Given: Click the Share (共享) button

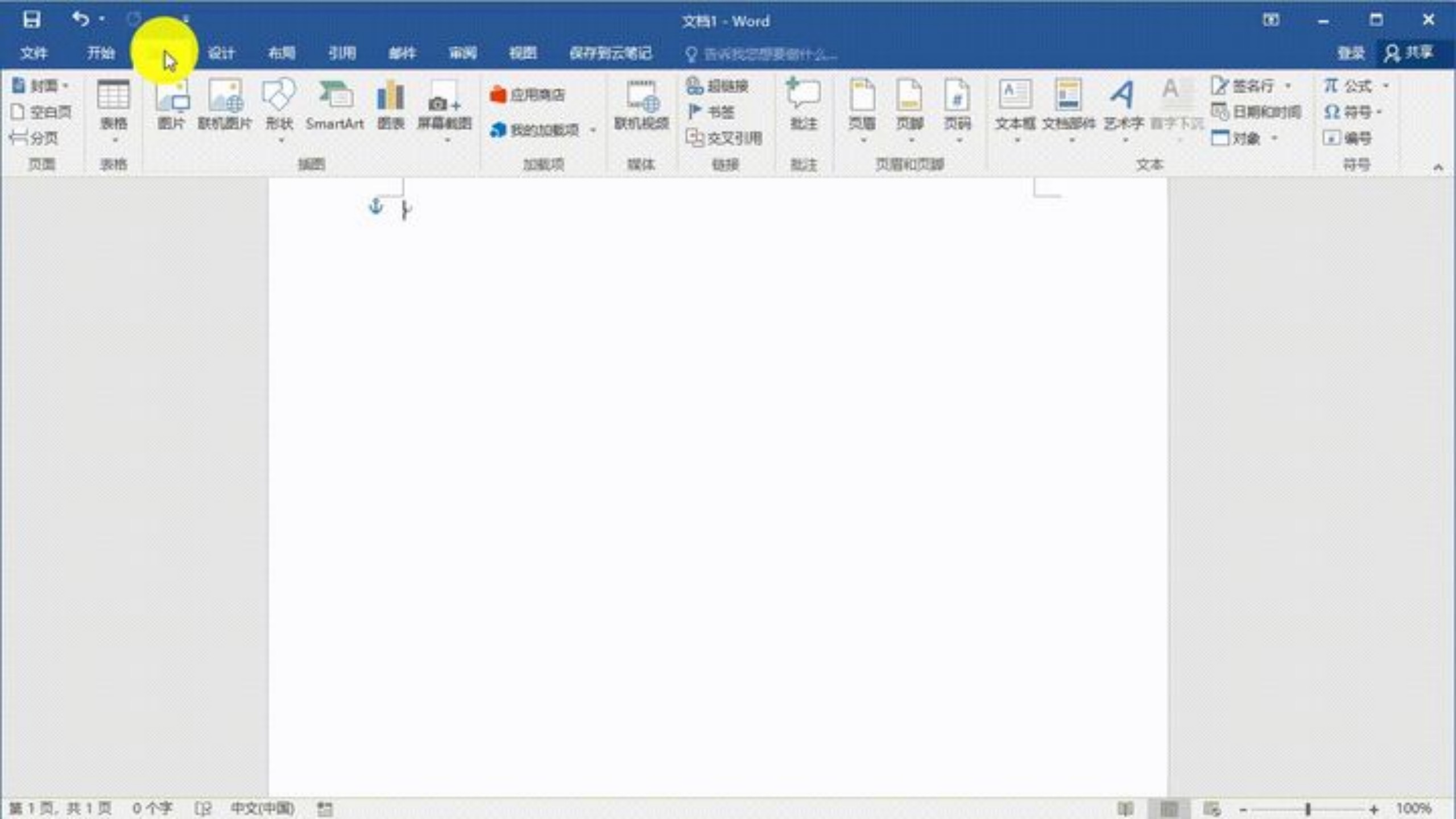Looking at the screenshot, I should [1410, 53].
